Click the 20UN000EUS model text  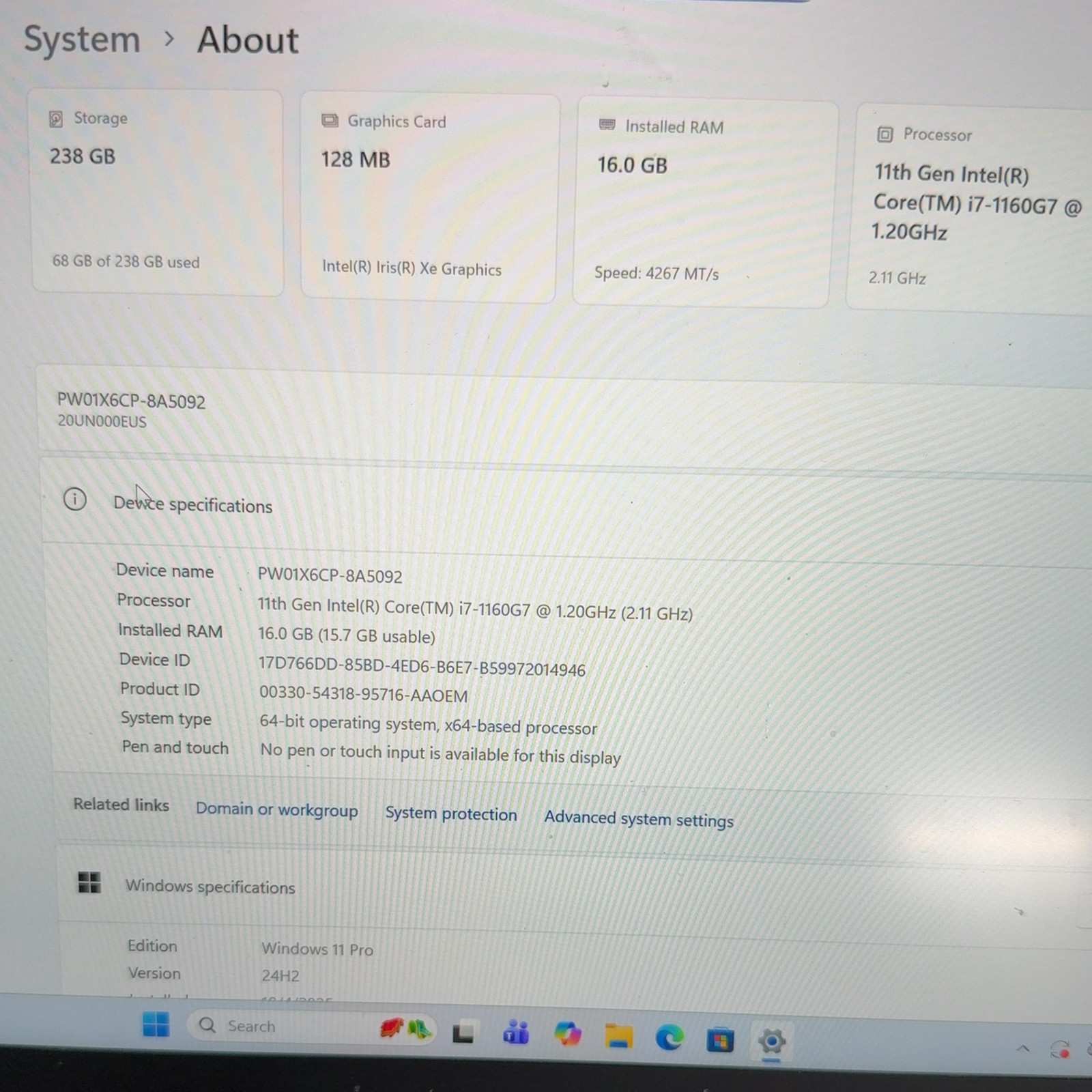tap(102, 421)
